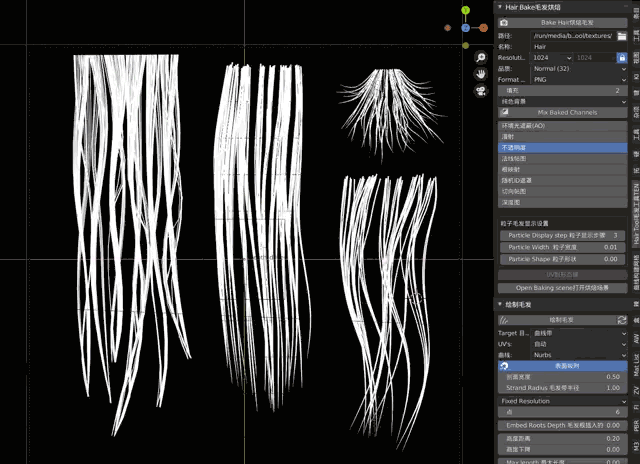The width and height of the screenshot is (640, 464).
Task: Open the Target 曲线带 dropdown
Action: (x=579, y=333)
